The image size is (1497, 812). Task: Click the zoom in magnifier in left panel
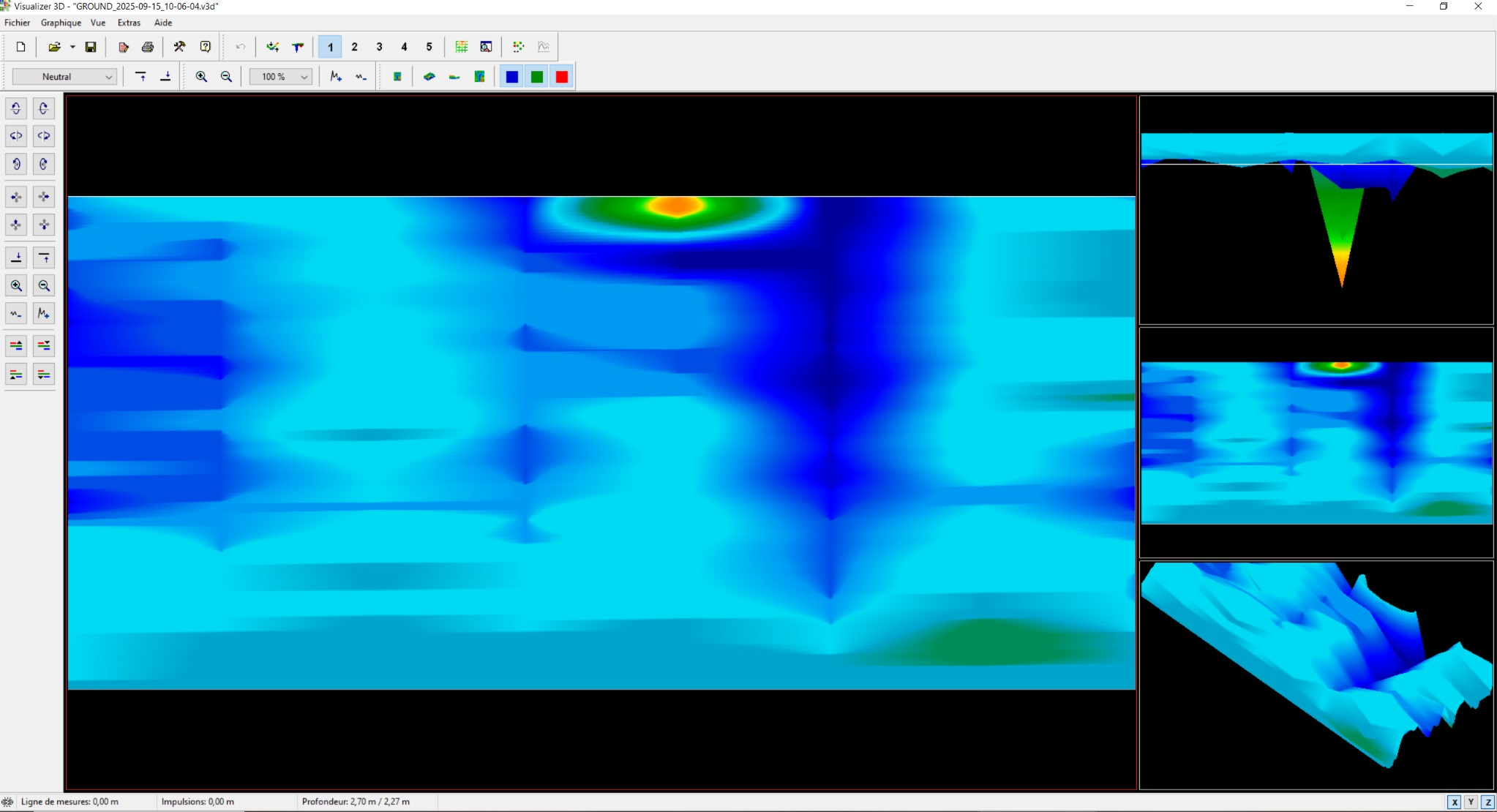16,286
